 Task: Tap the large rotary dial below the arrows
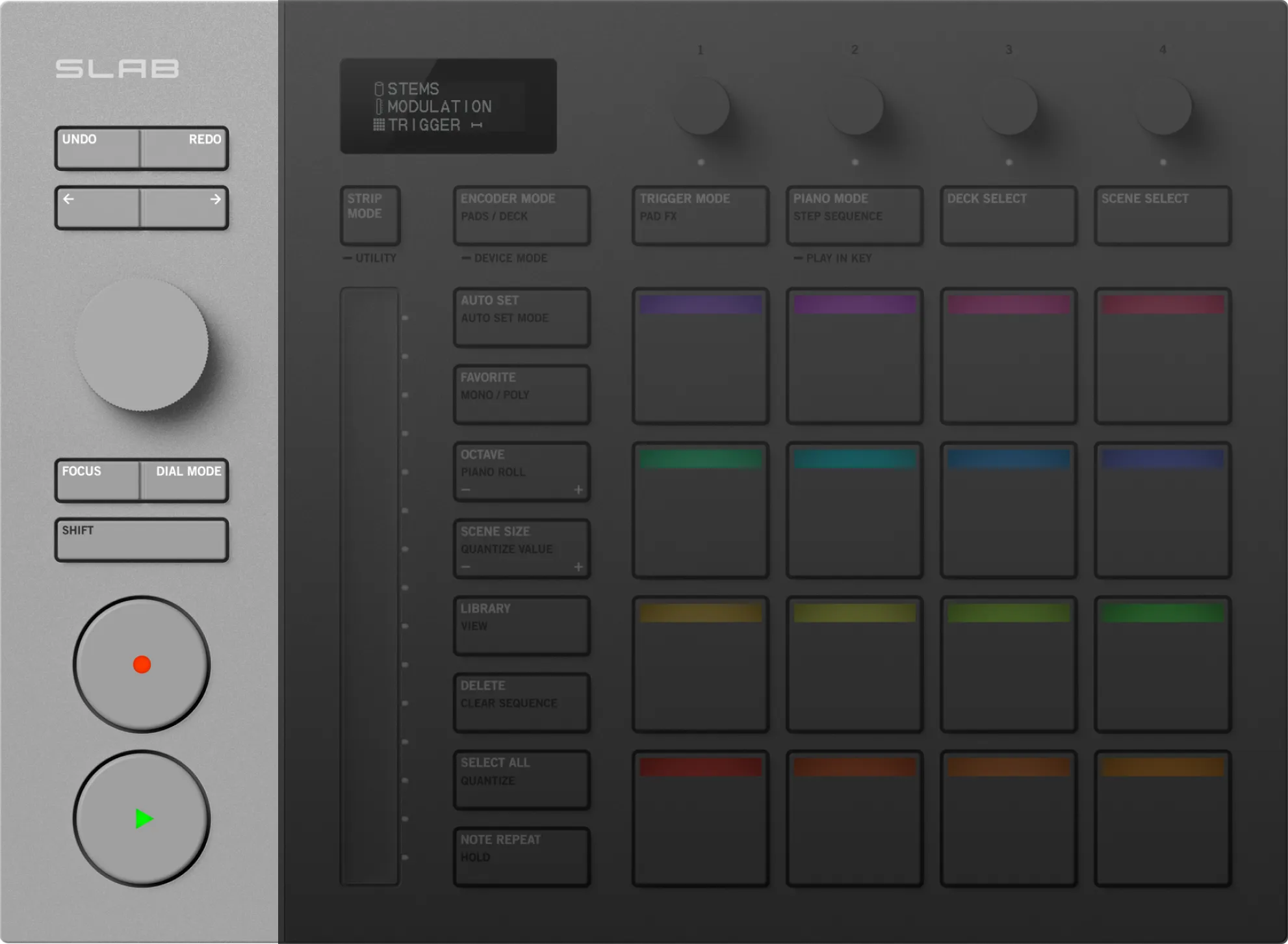142,345
